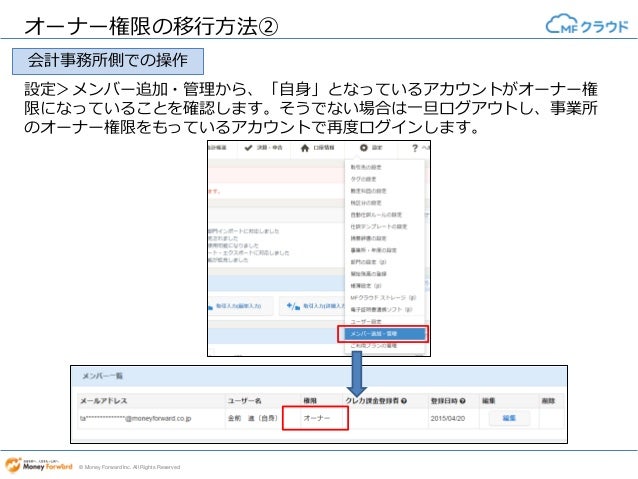Open the 決算・申告 menu tab
Image resolution: width=638 pixels, height=479 pixels.
[263, 148]
